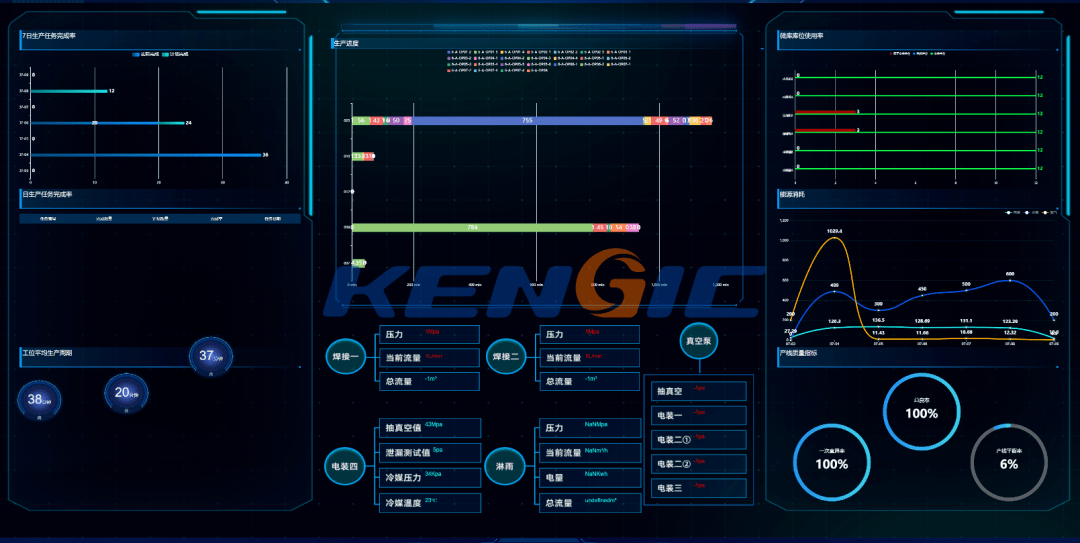Viewport: 1080px width, 543px height.
Task: Select the 电装四 station circle
Action: pyautogui.click(x=344, y=466)
